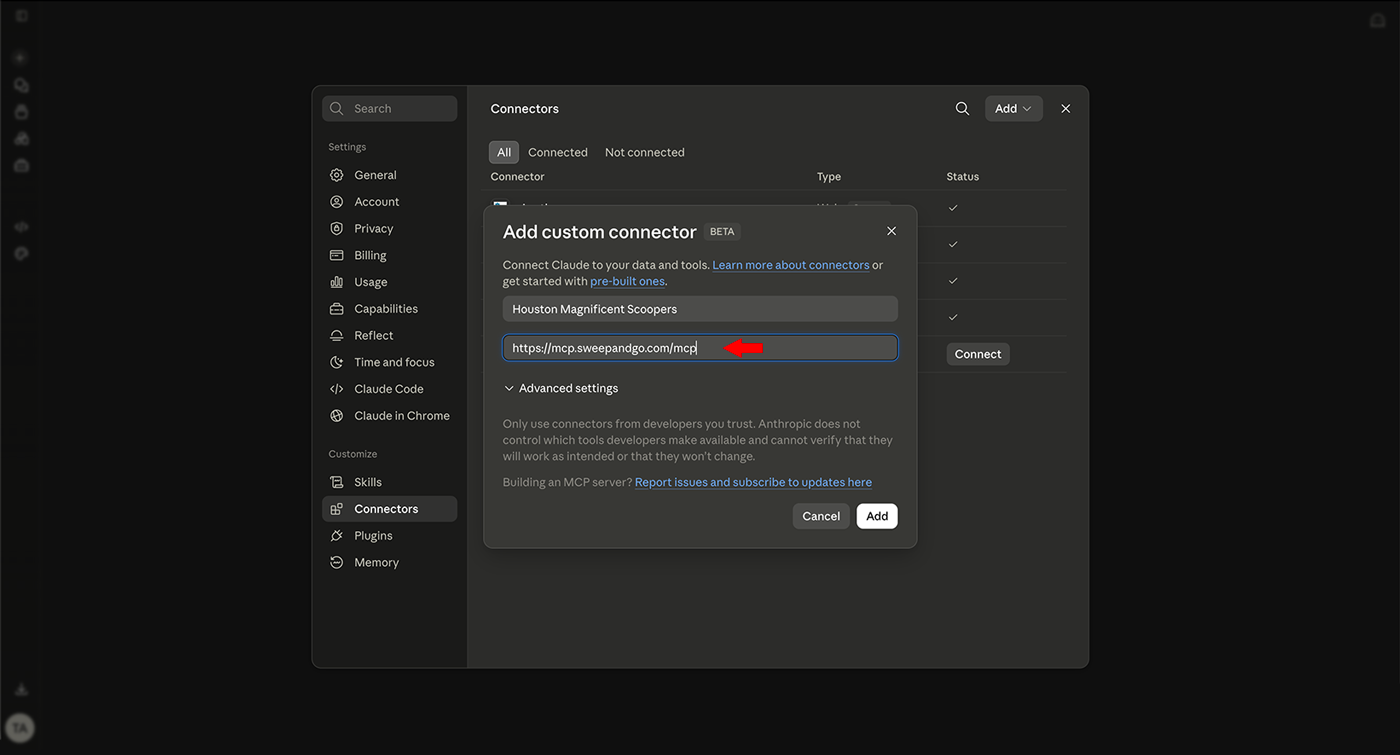This screenshot has height=755, width=1400.
Task: Close the Add custom connector dialog
Action: (891, 231)
